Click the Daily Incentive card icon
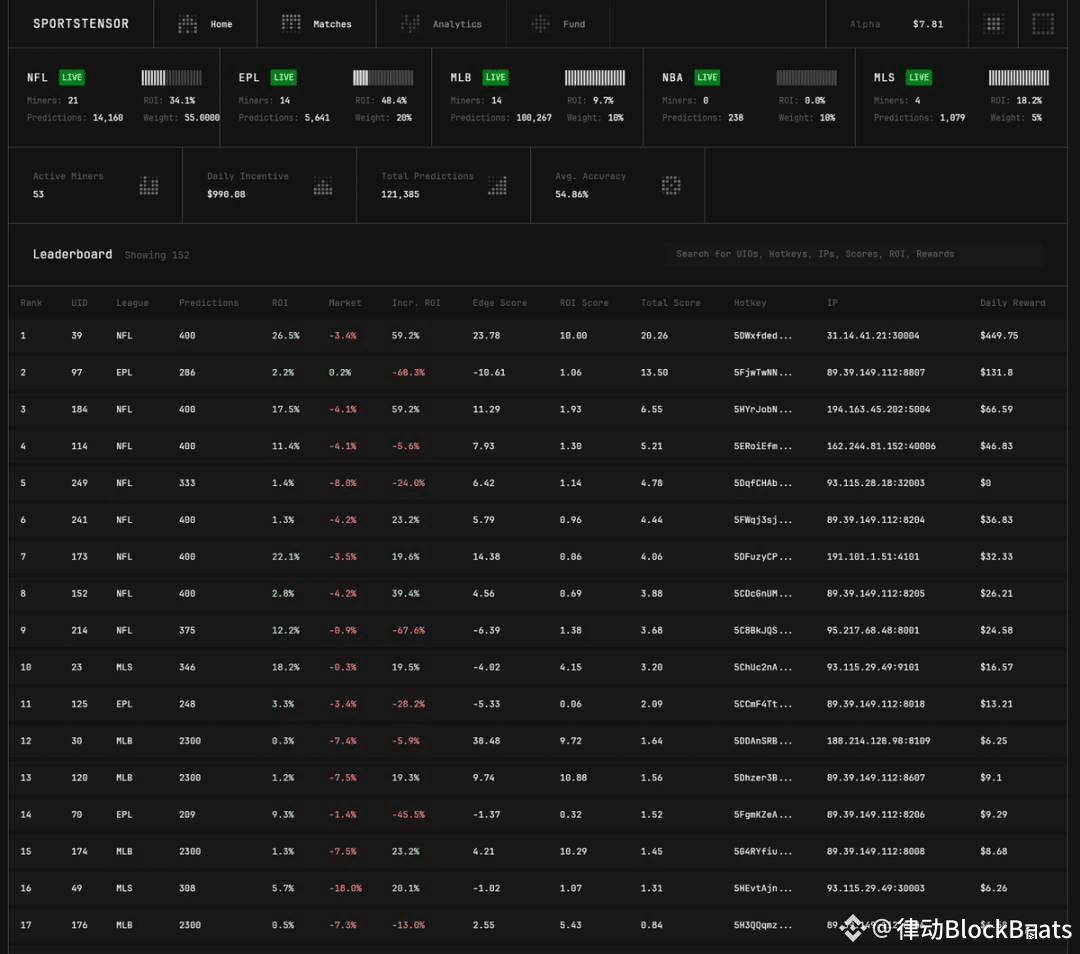This screenshot has height=954, width=1080. [x=323, y=186]
